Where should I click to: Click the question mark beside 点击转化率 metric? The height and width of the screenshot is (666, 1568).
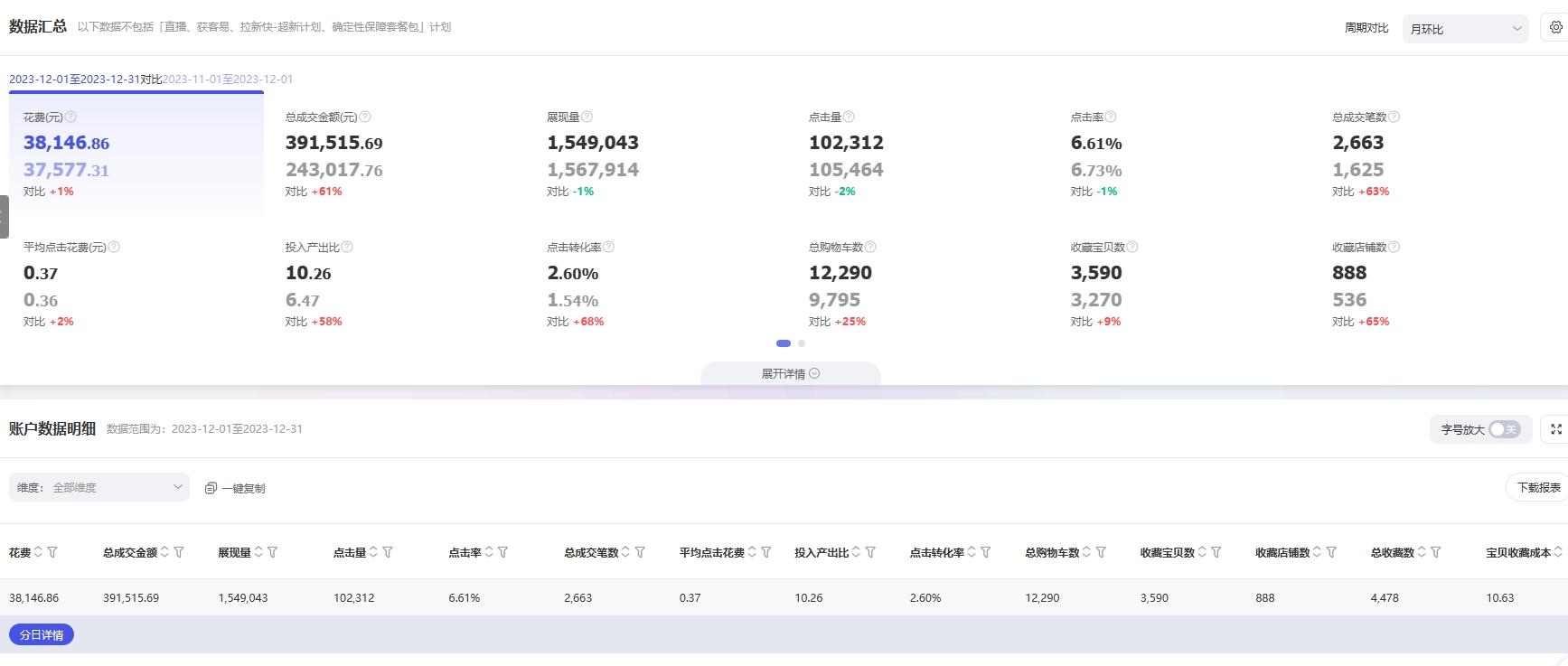click(x=609, y=248)
